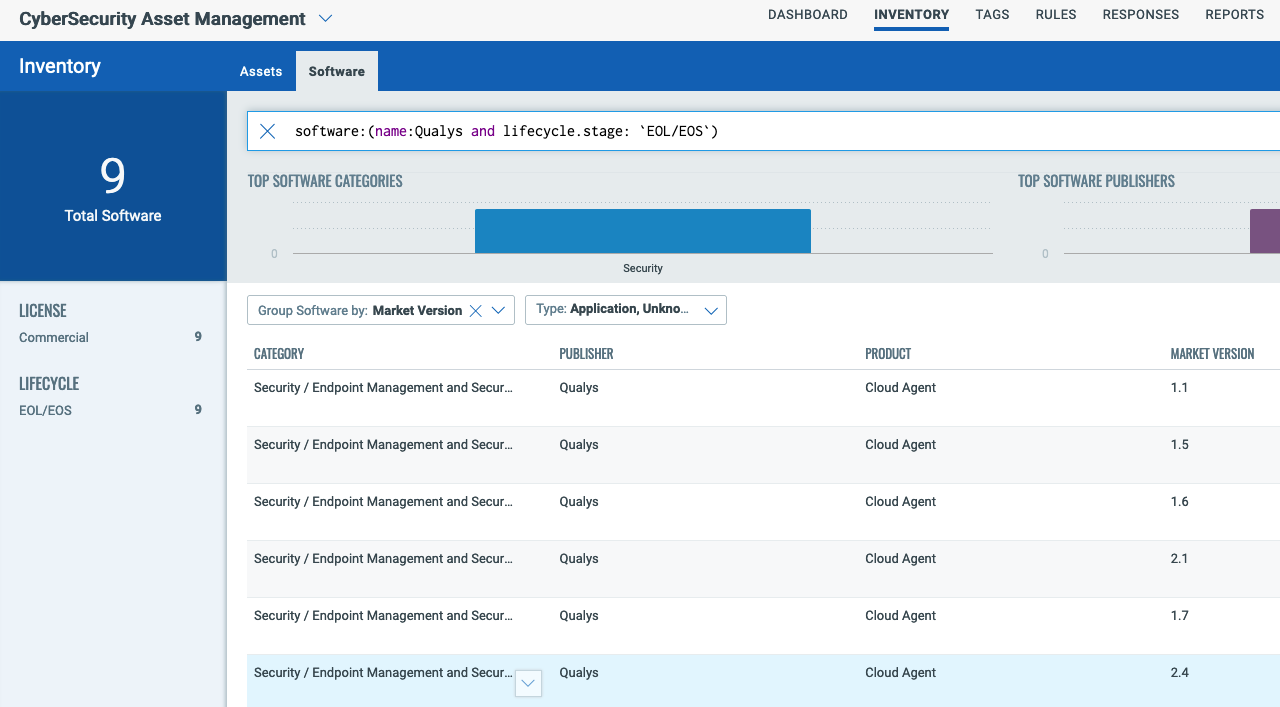Viewport: 1280px width, 707px height.
Task: Navigate to RESPONSES
Action: point(1140,14)
